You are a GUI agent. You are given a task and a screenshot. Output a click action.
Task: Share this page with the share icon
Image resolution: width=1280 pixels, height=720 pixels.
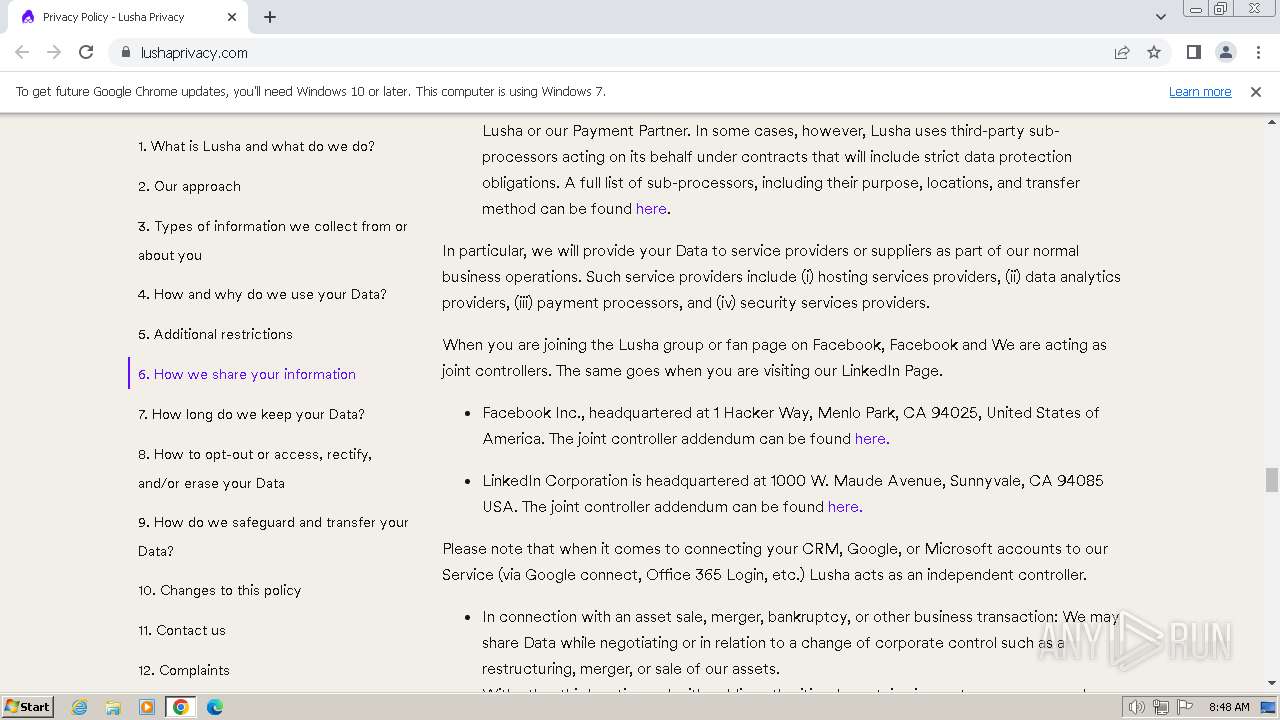tap(1122, 52)
